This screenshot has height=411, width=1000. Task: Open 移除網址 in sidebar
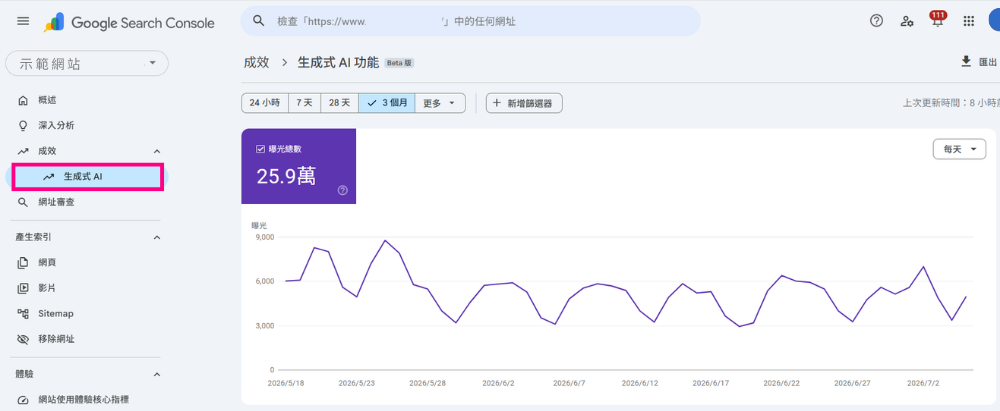click(56, 340)
